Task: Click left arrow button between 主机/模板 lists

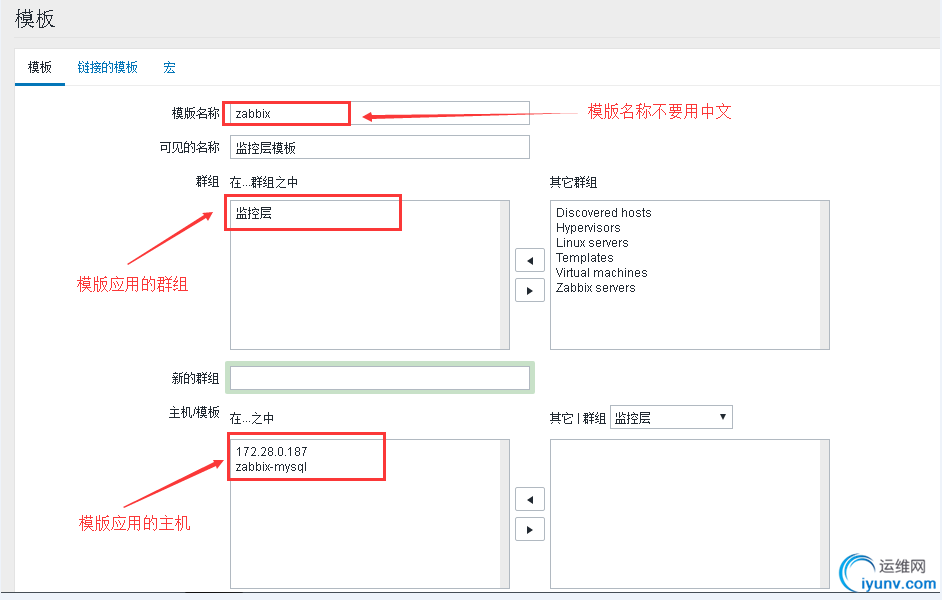Action: tap(530, 499)
